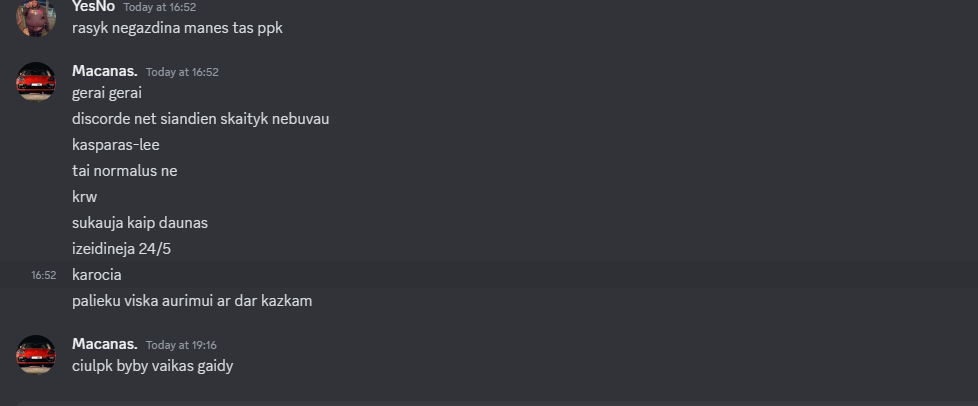The image size is (978, 406).
Task: Click Macanas username at 16:52
Action: pos(105,71)
